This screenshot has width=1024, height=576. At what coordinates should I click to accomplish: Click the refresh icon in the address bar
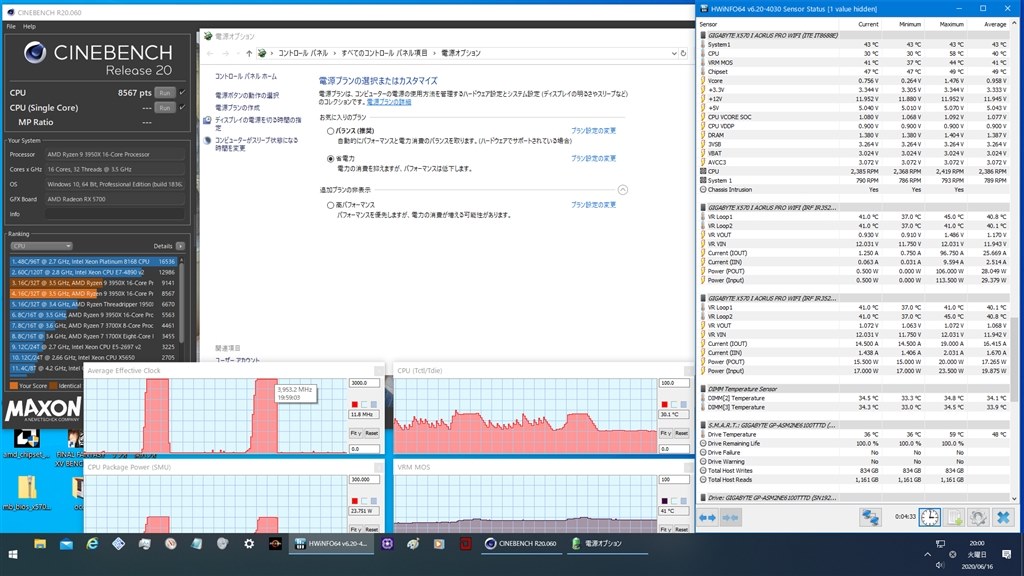pos(683,54)
